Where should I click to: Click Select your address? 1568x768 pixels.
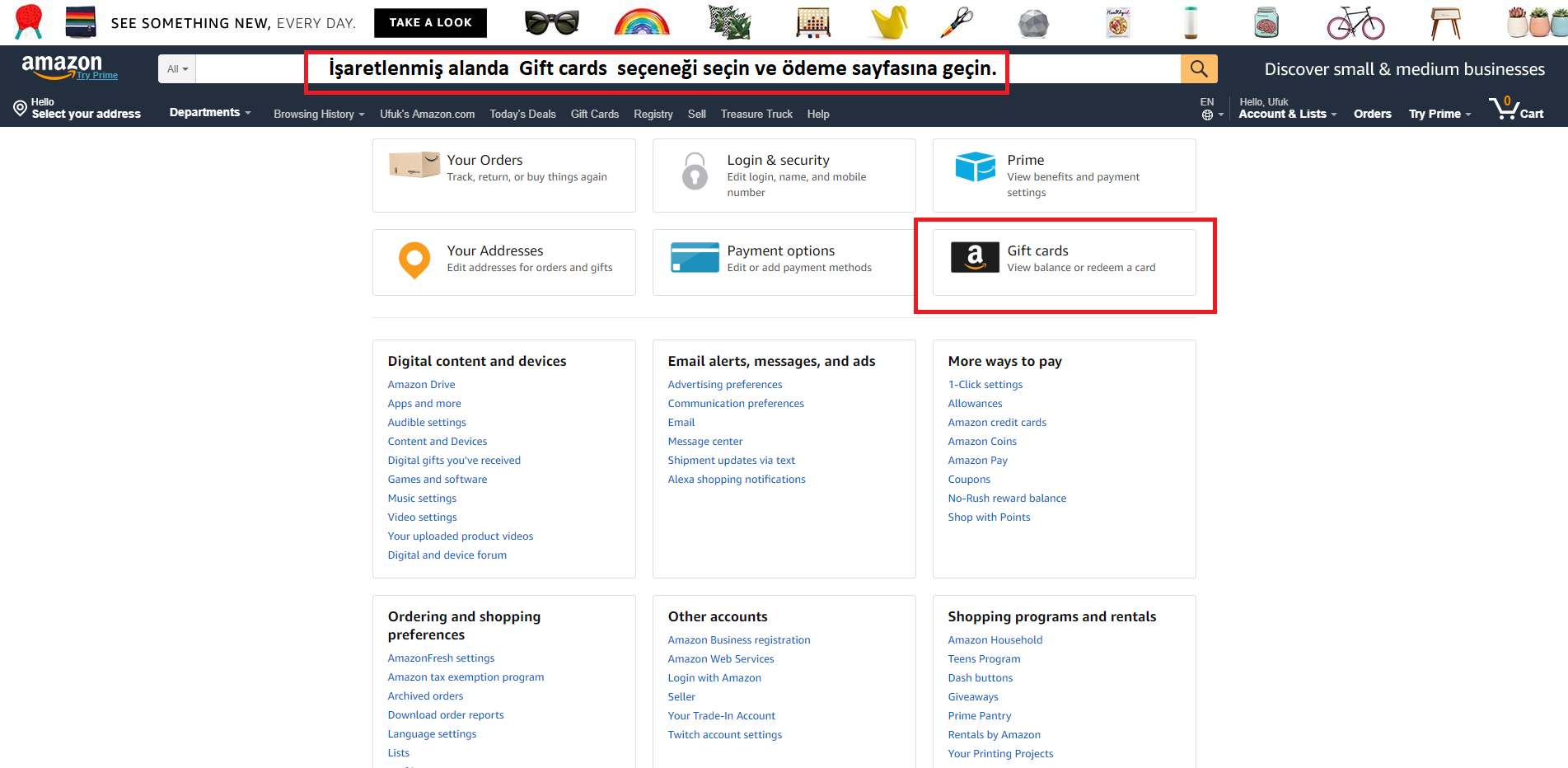tap(86, 115)
